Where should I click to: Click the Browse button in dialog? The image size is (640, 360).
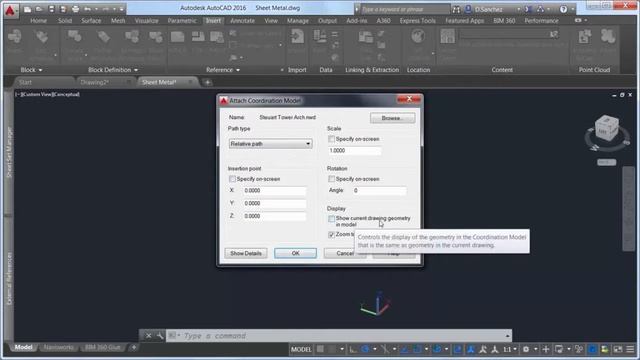tap(393, 118)
